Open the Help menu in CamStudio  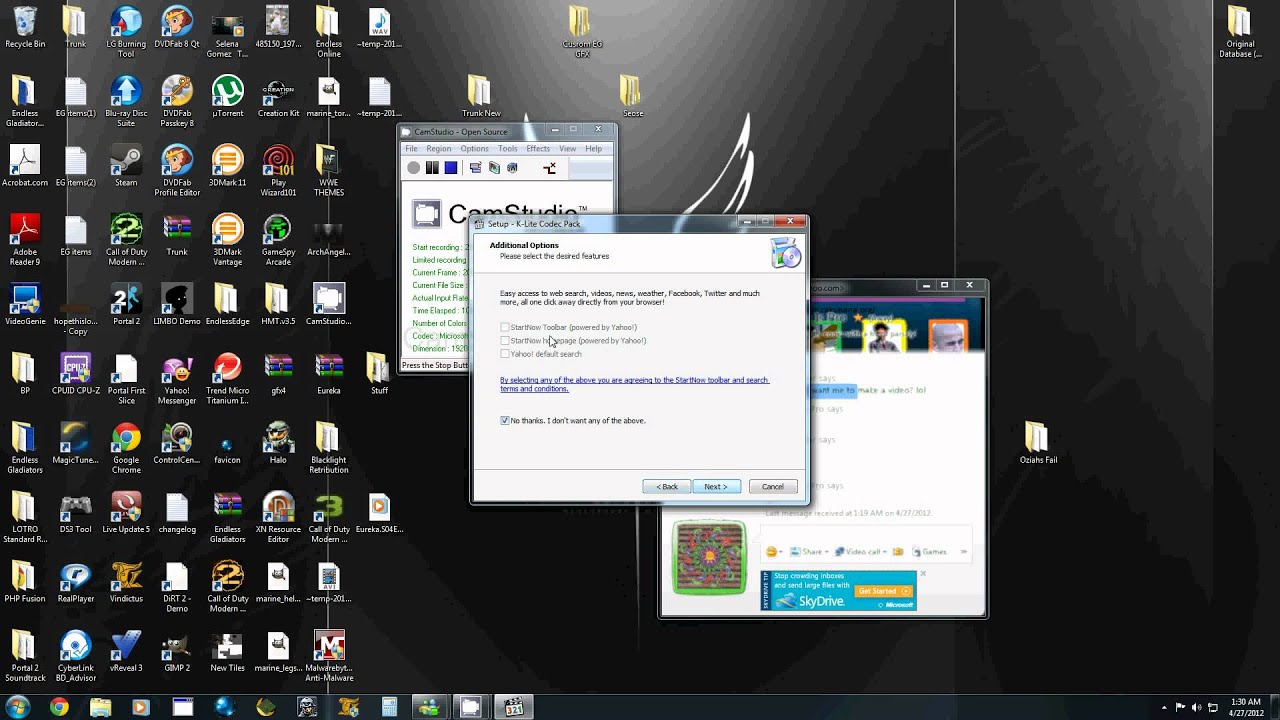pyautogui.click(x=593, y=148)
